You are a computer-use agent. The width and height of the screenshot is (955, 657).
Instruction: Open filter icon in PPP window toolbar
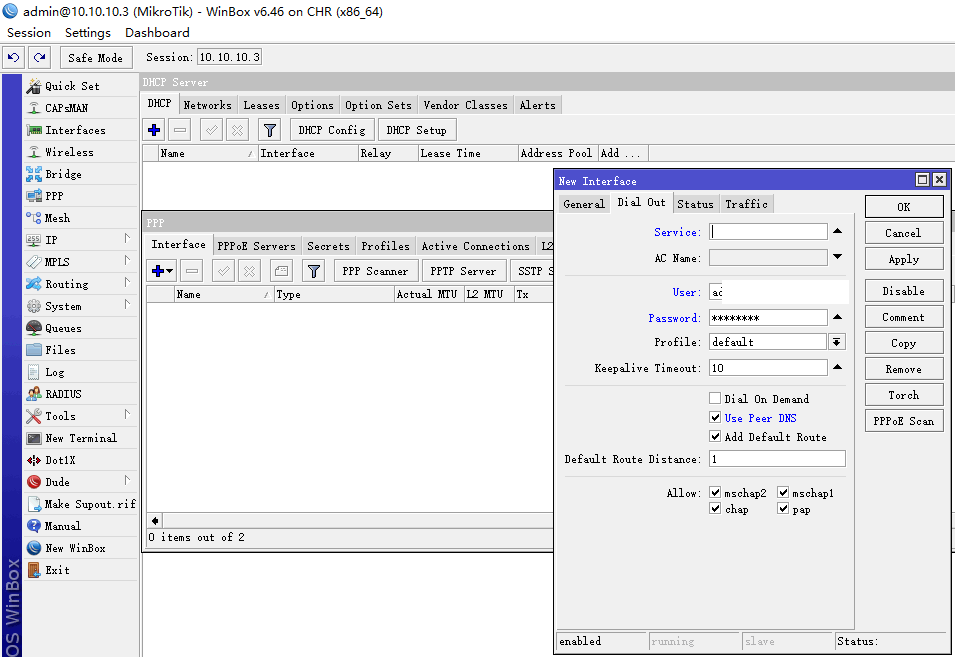pyautogui.click(x=314, y=271)
